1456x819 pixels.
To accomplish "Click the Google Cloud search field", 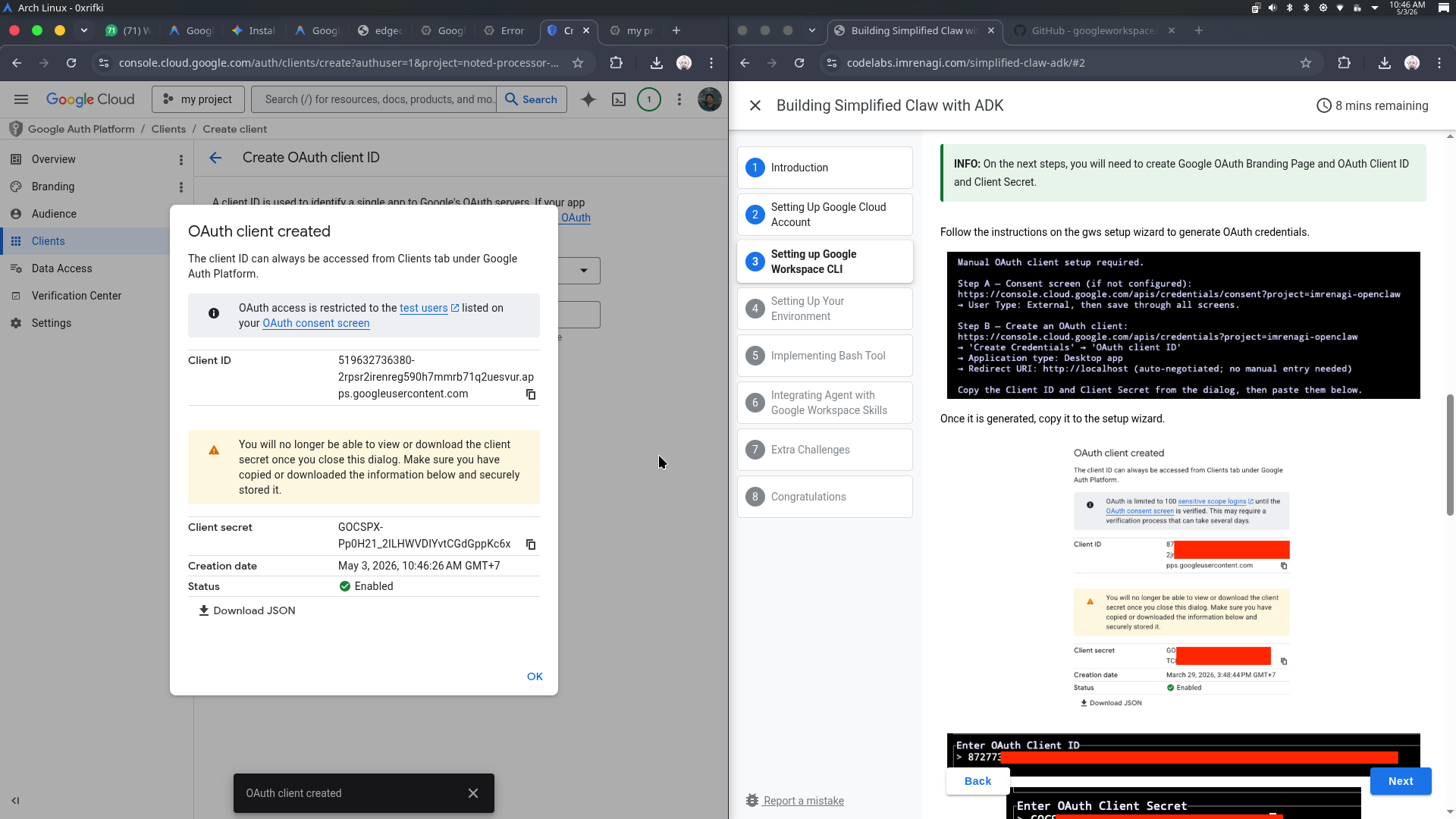I will click(375, 99).
